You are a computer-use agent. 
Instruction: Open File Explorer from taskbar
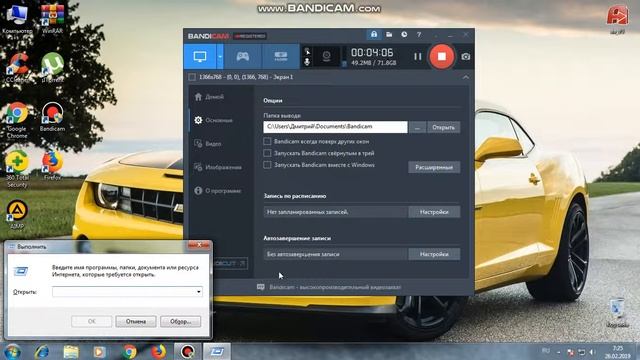[71, 351]
